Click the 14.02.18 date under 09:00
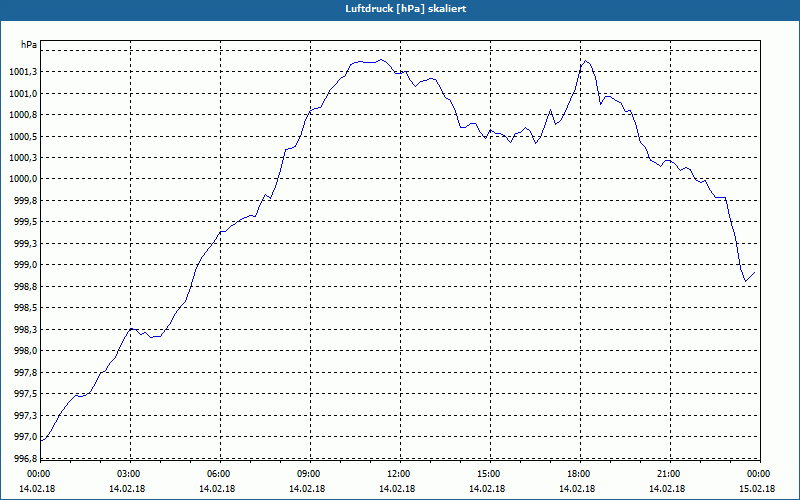800x500 pixels. 308,489
